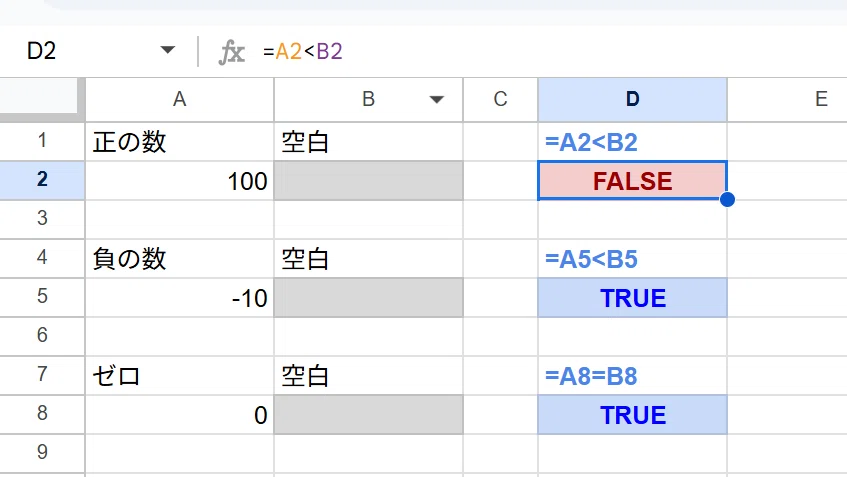
Task: Click cell with text 負の数
Action: click(x=179, y=258)
